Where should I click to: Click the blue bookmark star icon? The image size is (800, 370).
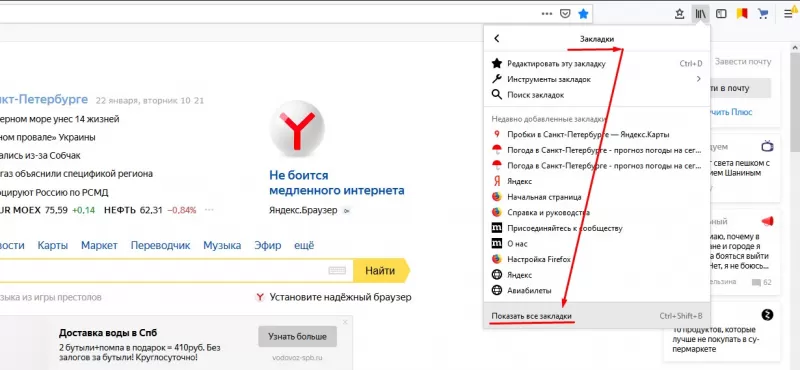pos(583,14)
